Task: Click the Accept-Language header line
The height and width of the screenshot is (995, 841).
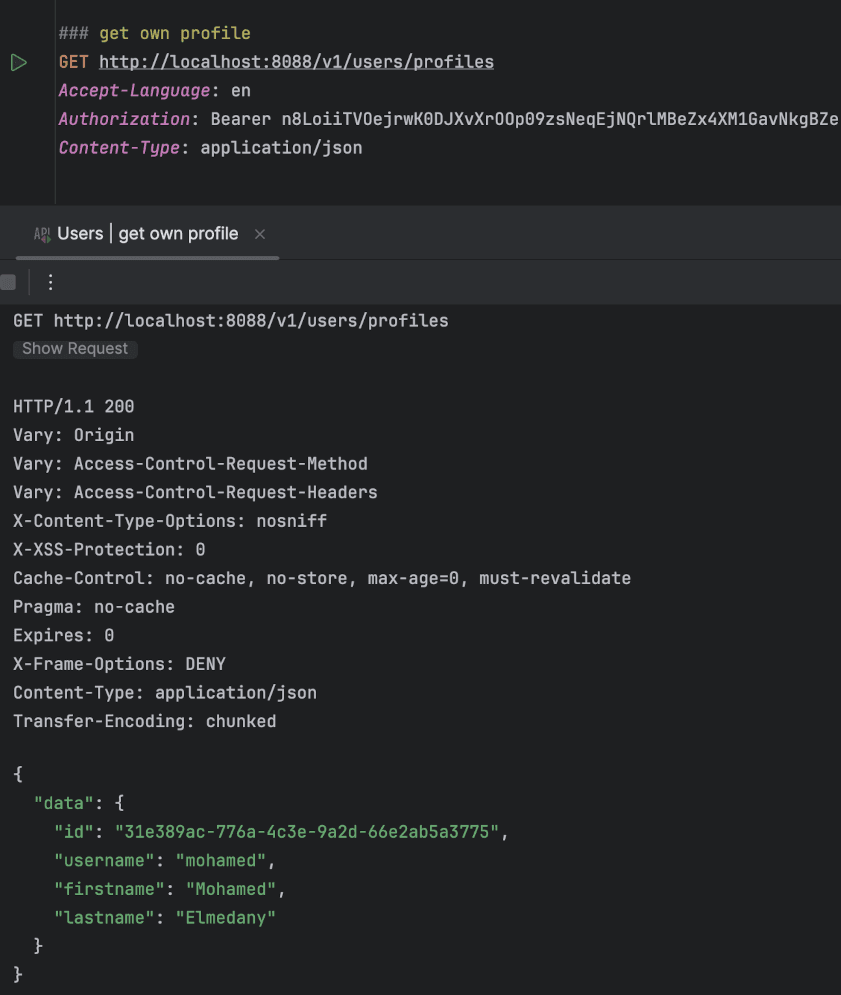Action: [155, 91]
